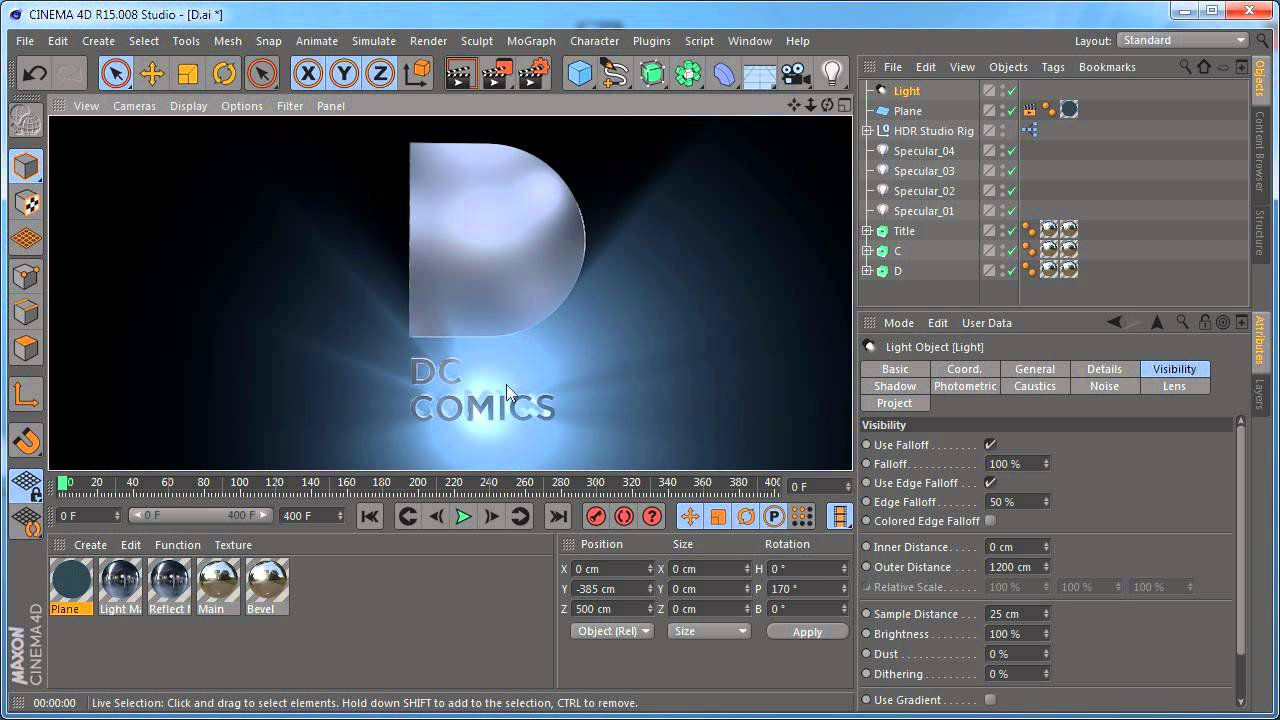Open Material manager Create menu
This screenshot has width=1280, height=720.
pyautogui.click(x=90, y=545)
